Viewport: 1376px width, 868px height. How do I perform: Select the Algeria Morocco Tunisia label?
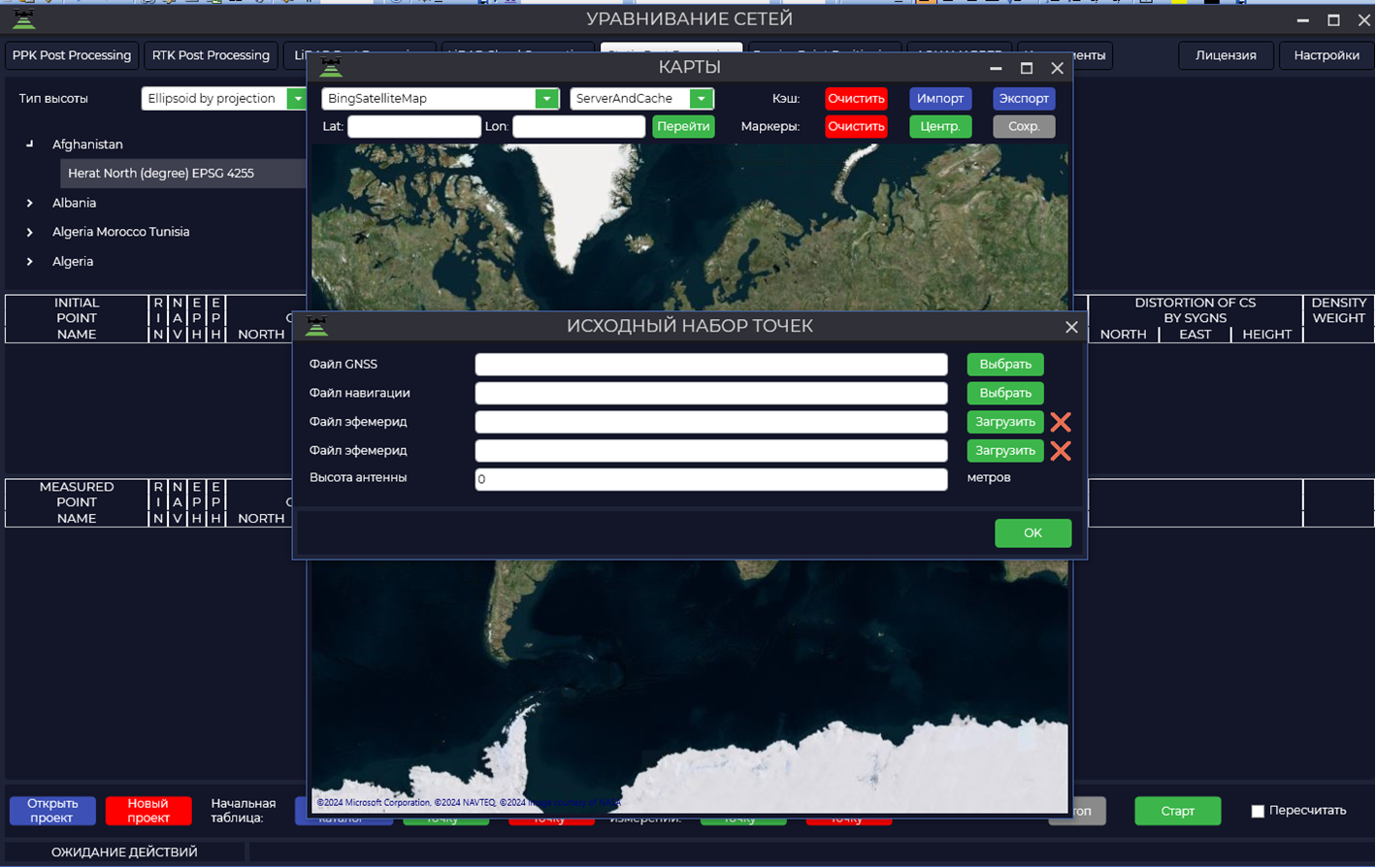click(120, 233)
